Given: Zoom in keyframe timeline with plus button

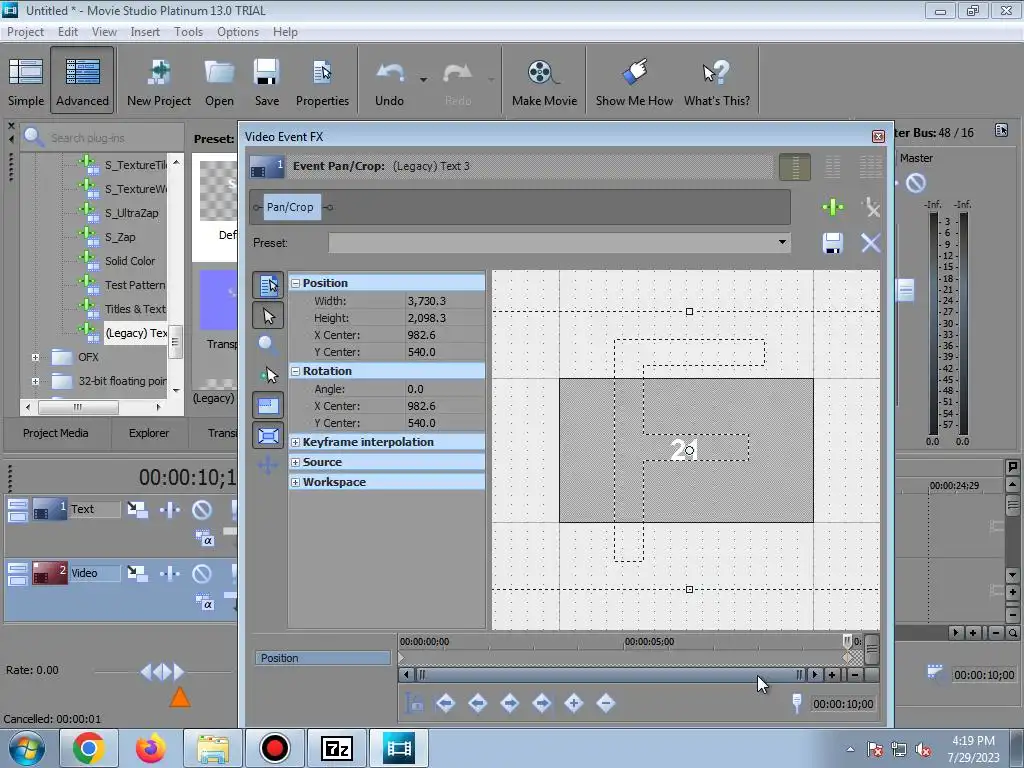Looking at the screenshot, I should pos(832,675).
